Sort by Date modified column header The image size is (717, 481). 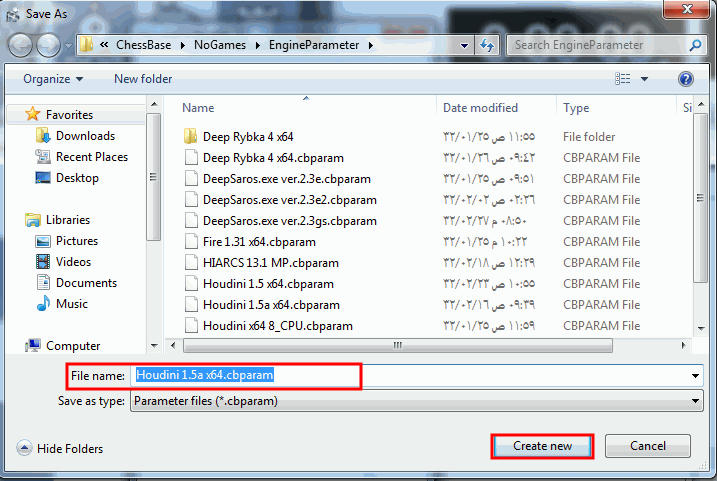click(x=480, y=108)
